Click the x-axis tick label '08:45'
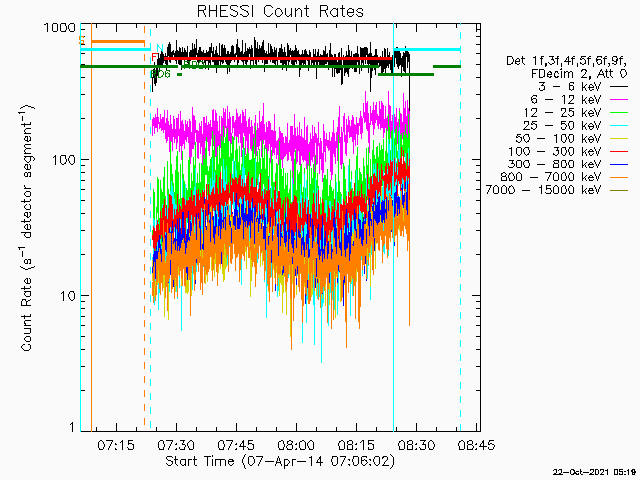This screenshot has height=480, width=640. (x=476, y=445)
